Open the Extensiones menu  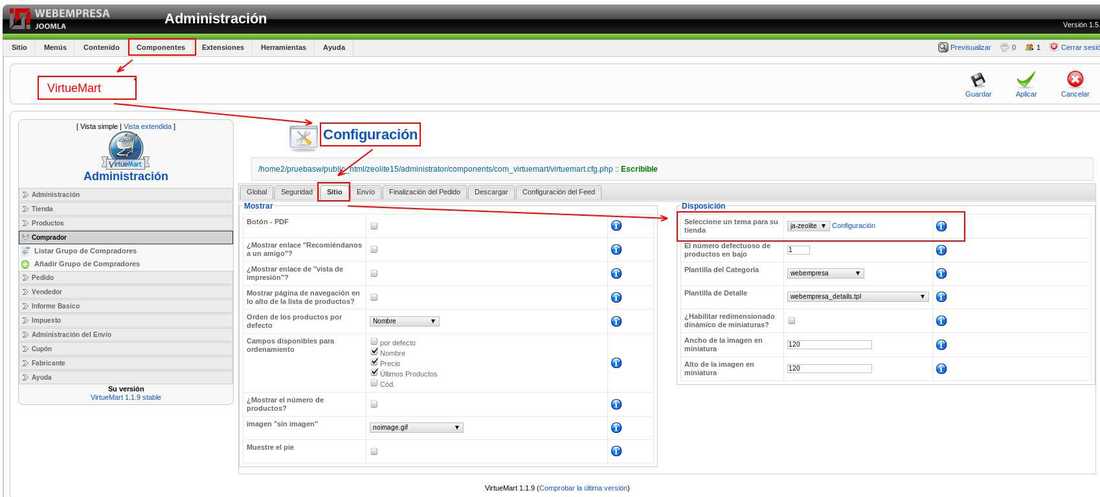(x=222, y=47)
